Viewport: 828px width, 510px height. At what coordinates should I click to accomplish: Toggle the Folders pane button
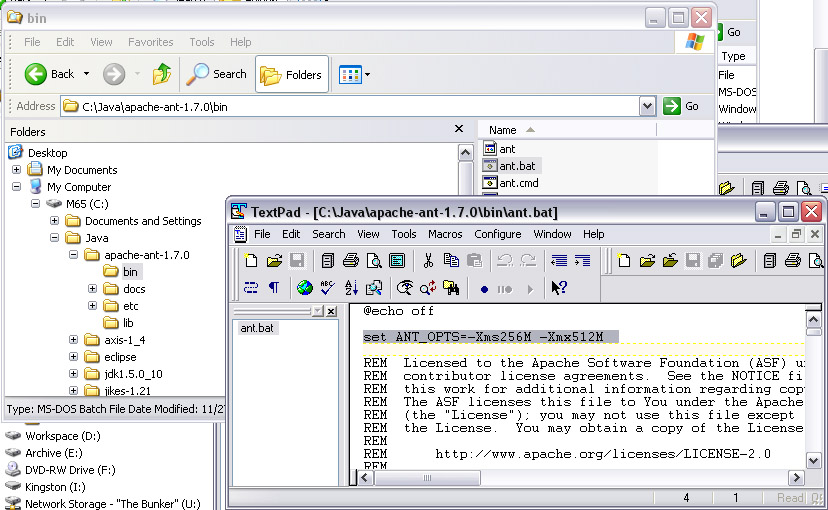[292, 74]
